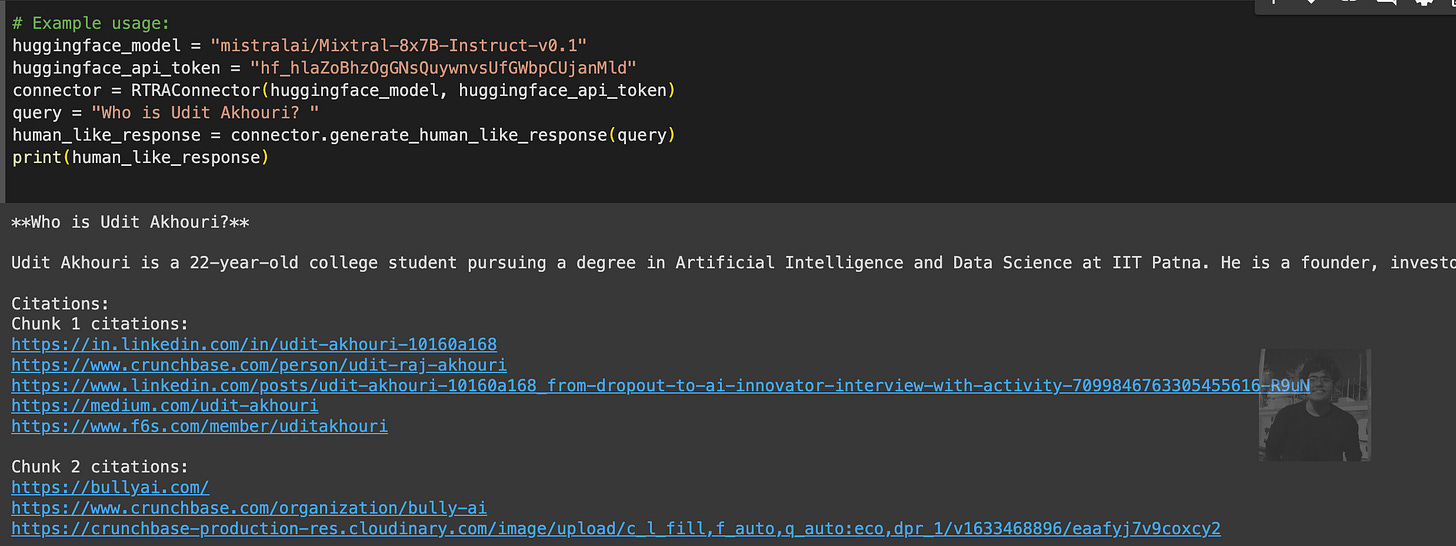Click the person photo thumbnail
This screenshot has height=546, width=1456.
click(x=1314, y=405)
